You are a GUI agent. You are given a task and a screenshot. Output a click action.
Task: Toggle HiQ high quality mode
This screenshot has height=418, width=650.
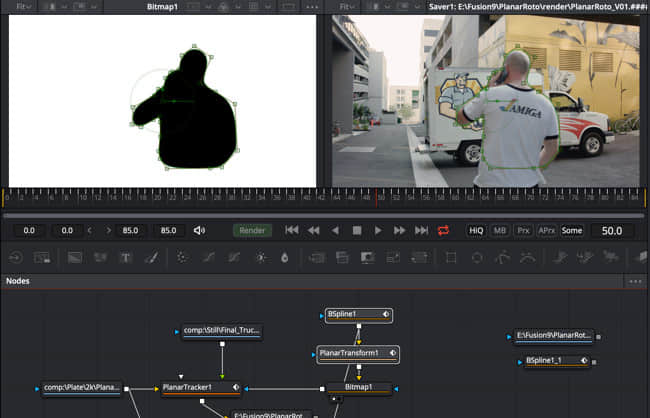point(476,230)
